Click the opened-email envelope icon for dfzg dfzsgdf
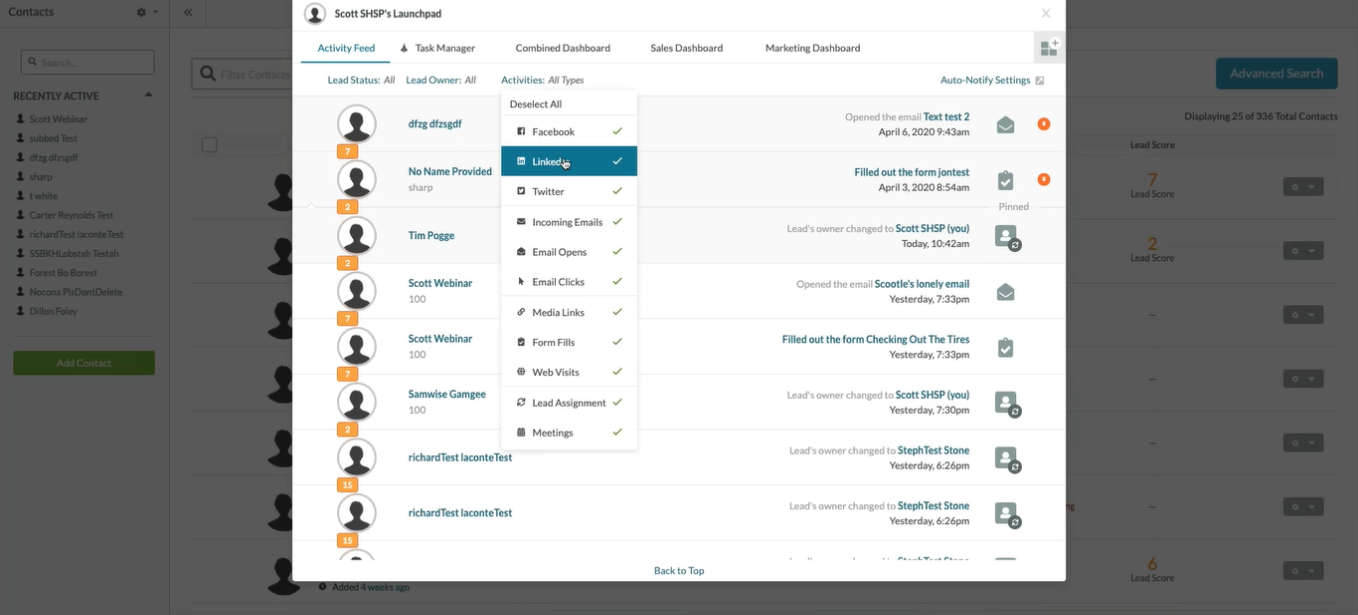Image resolution: width=1358 pixels, height=615 pixels. pyautogui.click(x=1005, y=125)
